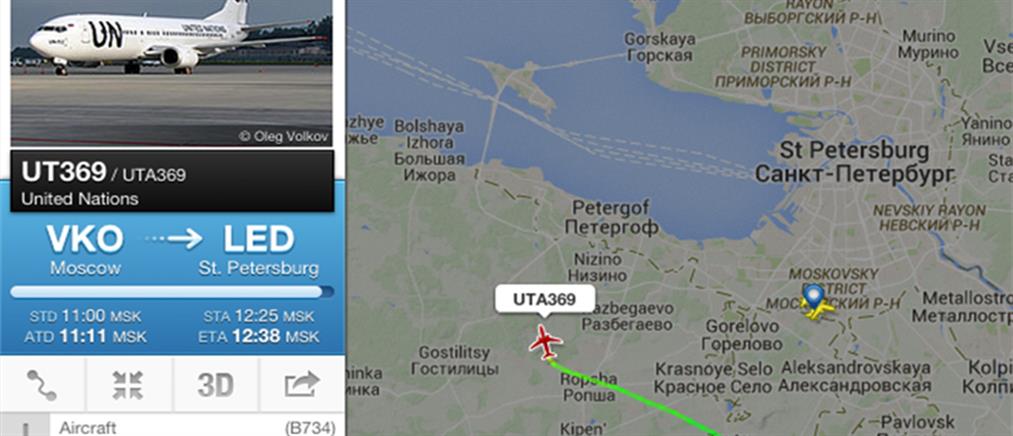The image size is (1013, 436).
Task: Open the share arrow icon
Action: [x=302, y=385]
